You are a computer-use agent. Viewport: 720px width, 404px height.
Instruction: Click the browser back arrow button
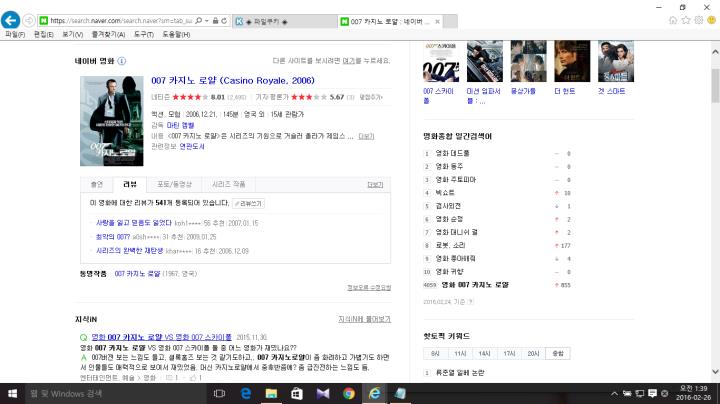coord(10,20)
